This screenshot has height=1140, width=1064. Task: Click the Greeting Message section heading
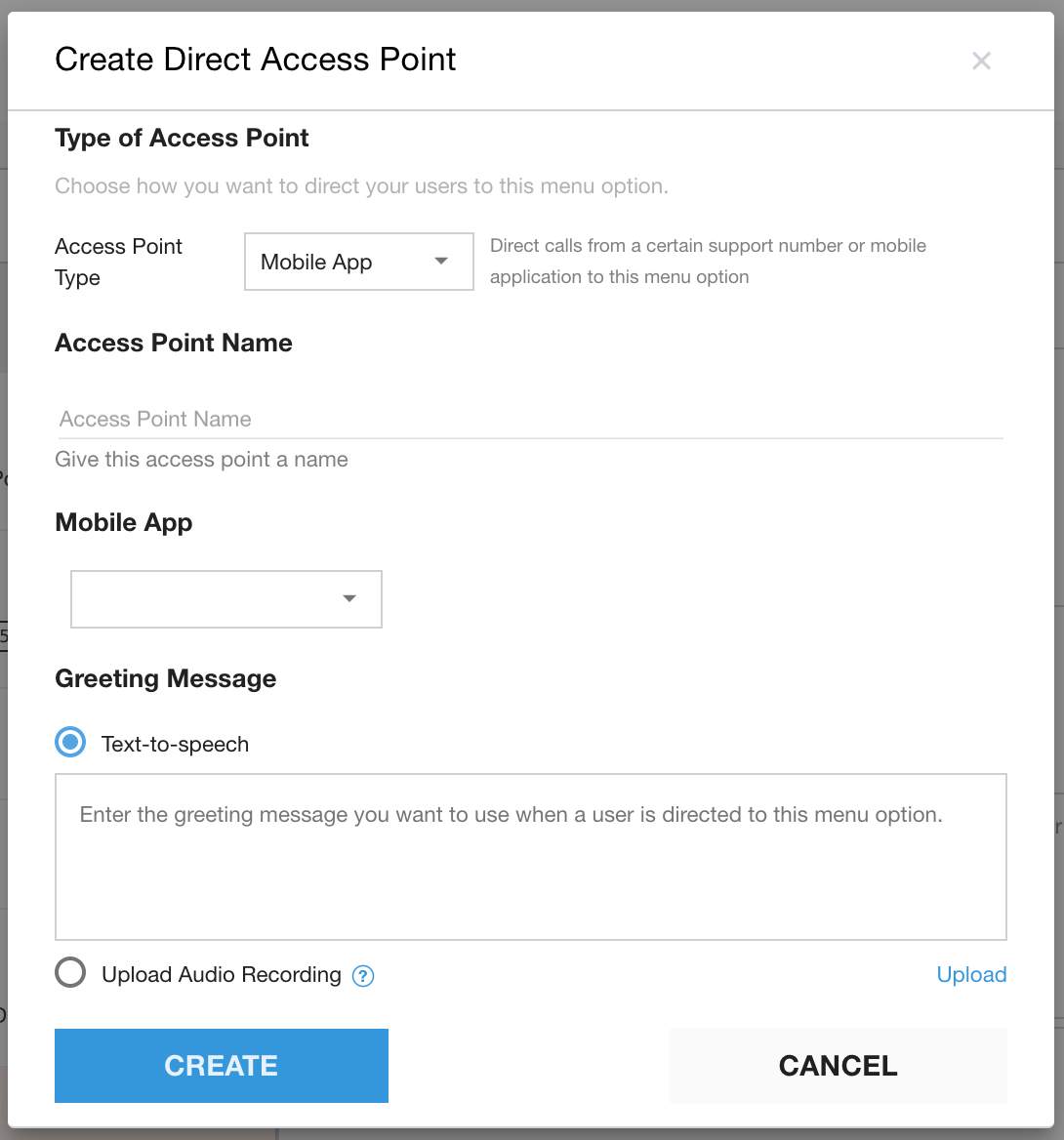166,678
